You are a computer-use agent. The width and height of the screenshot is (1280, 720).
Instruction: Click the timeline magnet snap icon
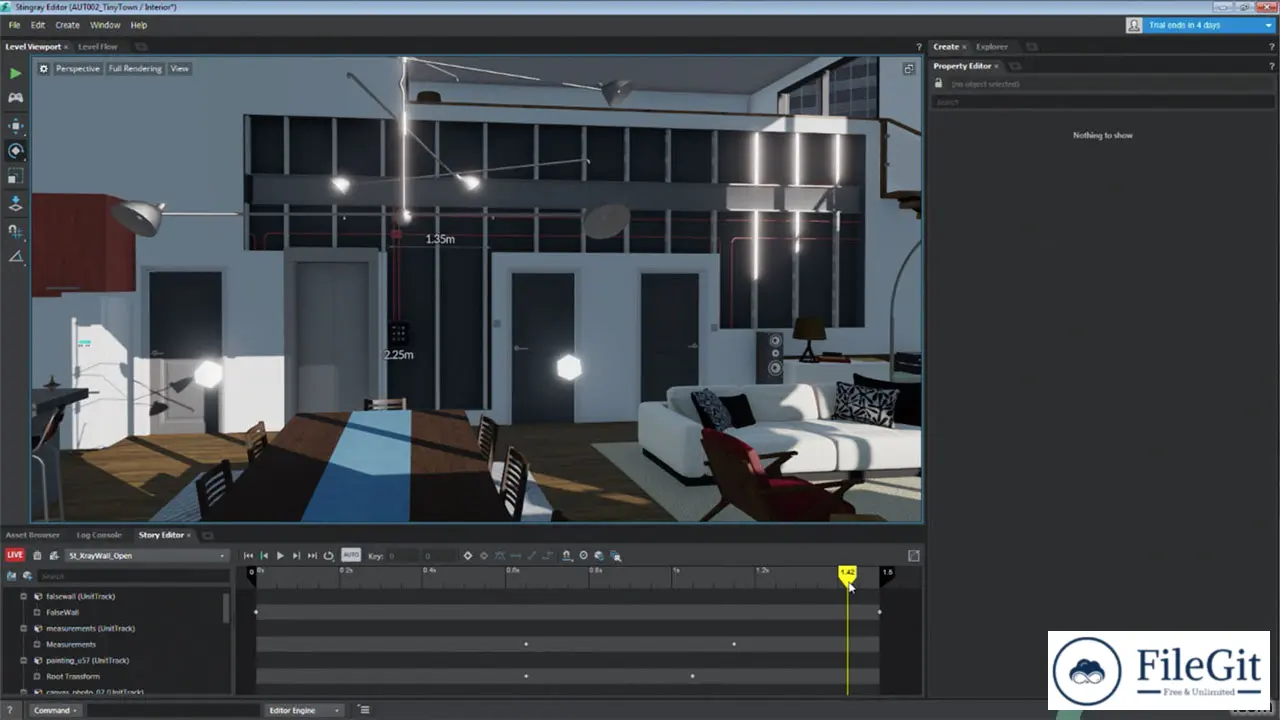click(x=567, y=556)
